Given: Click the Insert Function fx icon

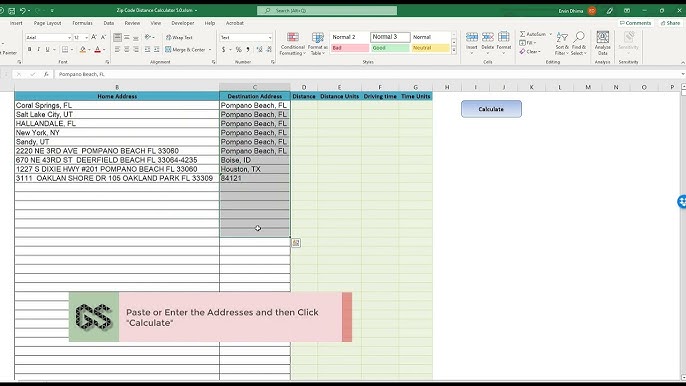Looking at the screenshot, I should point(46,74).
